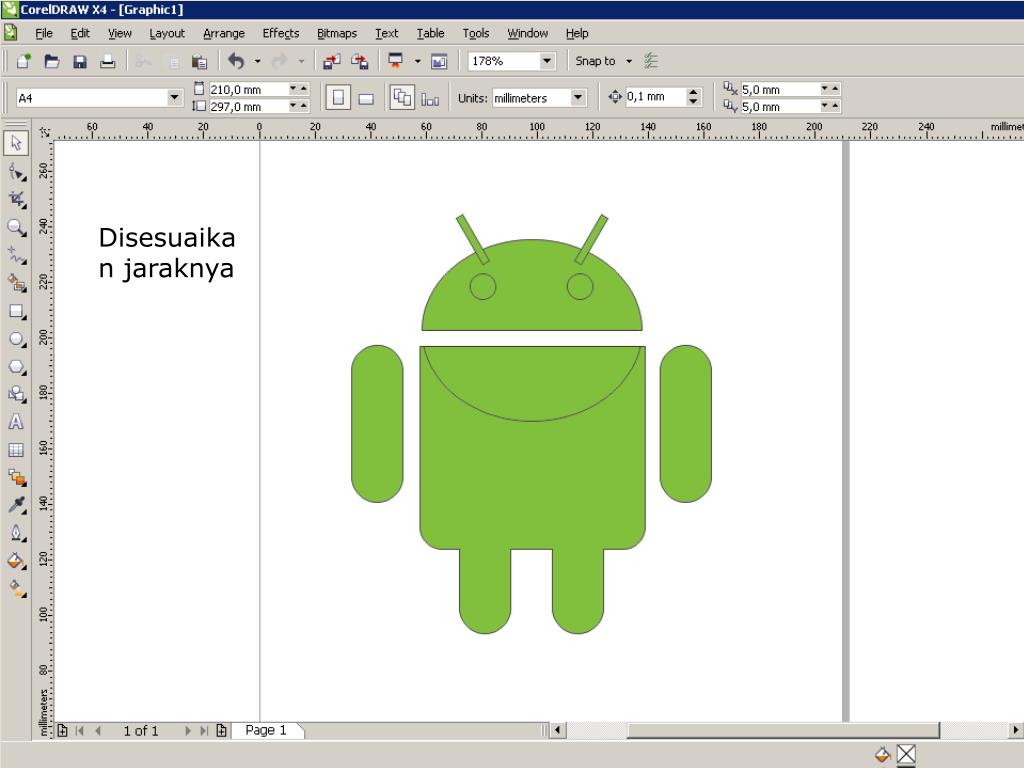Viewport: 1024px width, 768px height.
Task: Select the Table tool
Action: click(16, 450)
